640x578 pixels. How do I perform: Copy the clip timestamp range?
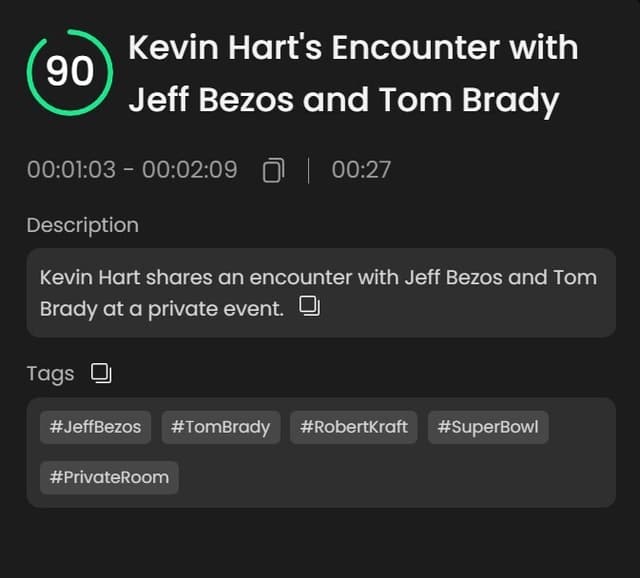[x=273, y=171]
